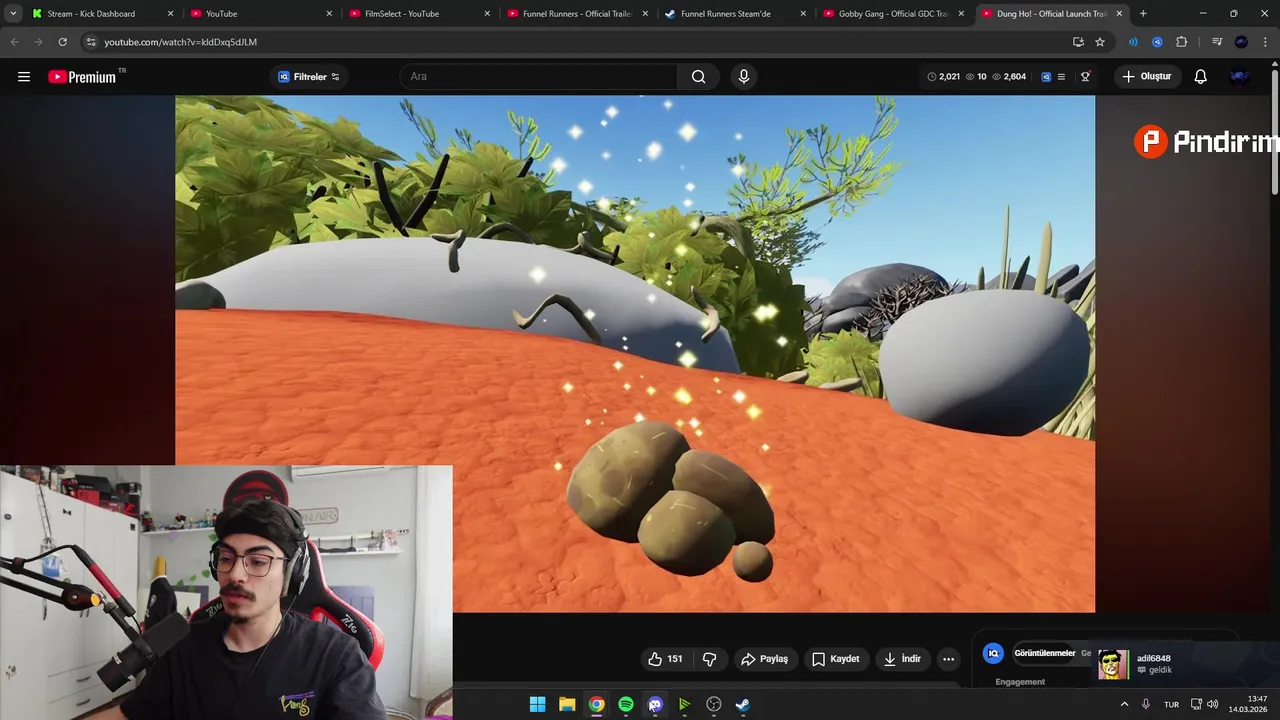Focus the Ara search box
This screenshot has width=1280, height=720.
tap(538, 77)
